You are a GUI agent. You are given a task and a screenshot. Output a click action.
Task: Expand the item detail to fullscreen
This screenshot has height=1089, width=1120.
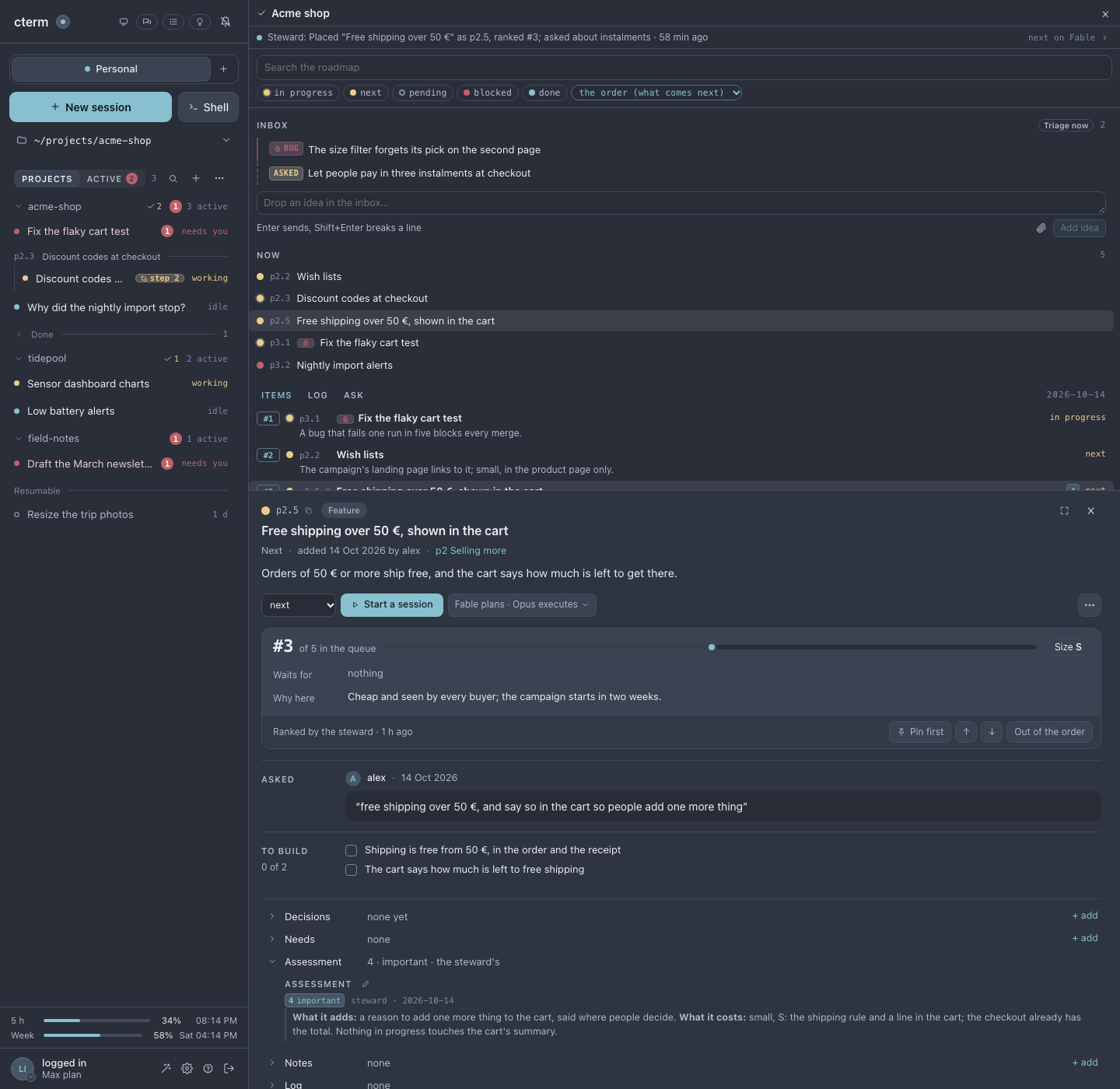[1064, 511]
